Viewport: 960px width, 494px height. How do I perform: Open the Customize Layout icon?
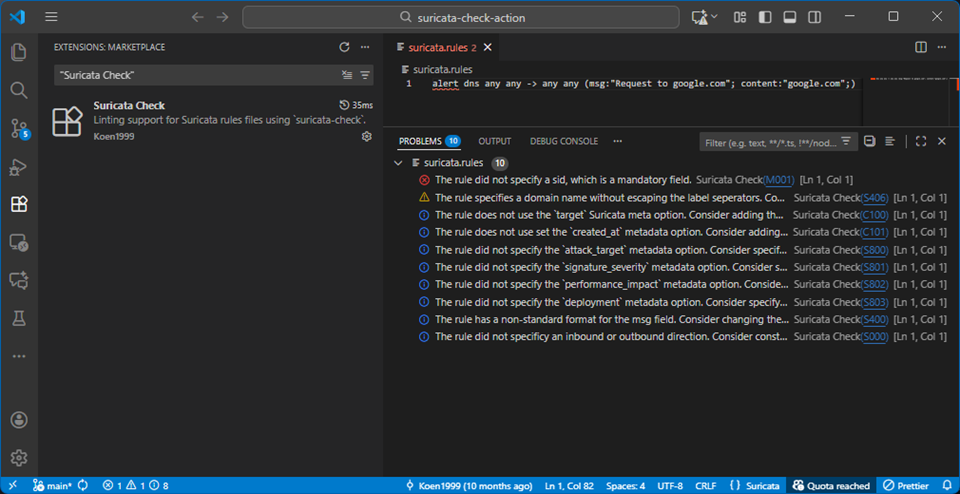(x=740, y=17)
